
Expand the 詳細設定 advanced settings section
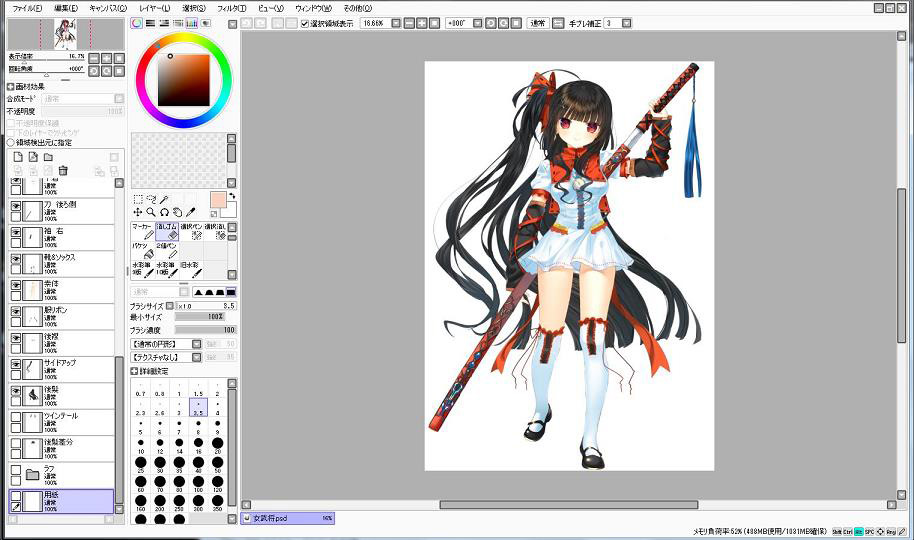point(135,370)
